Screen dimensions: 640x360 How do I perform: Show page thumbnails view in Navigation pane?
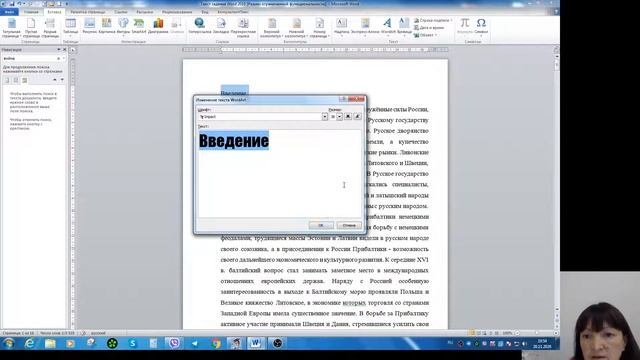click(x=16, y=80)
